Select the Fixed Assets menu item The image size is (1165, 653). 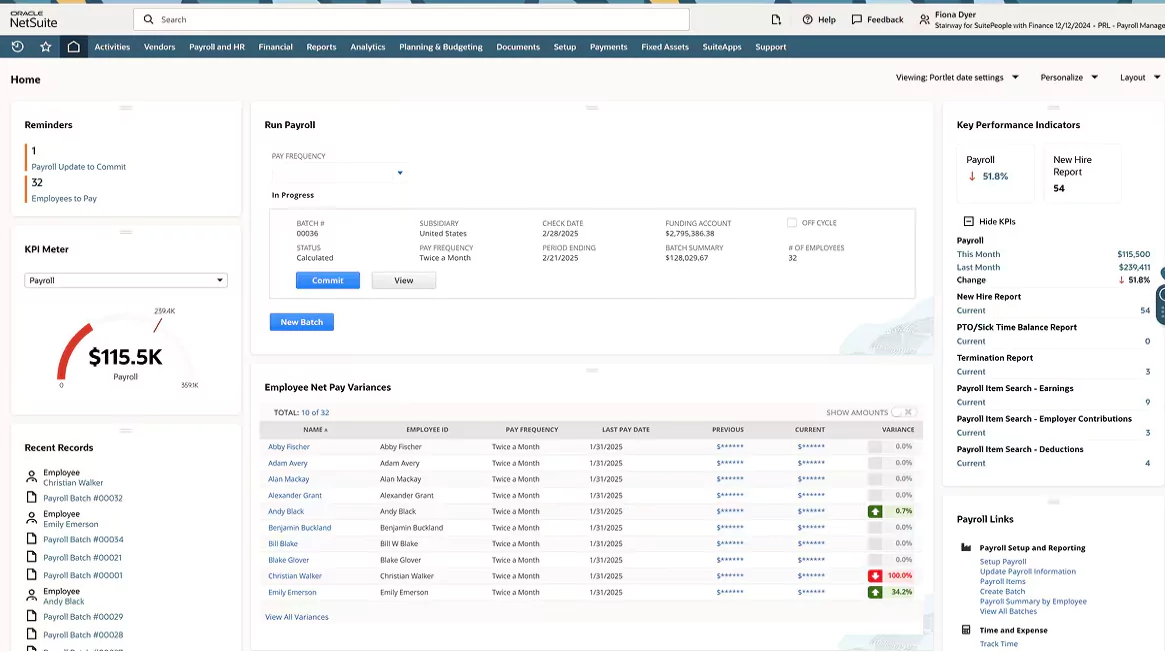pyautogui.click(x=665, y=46)
